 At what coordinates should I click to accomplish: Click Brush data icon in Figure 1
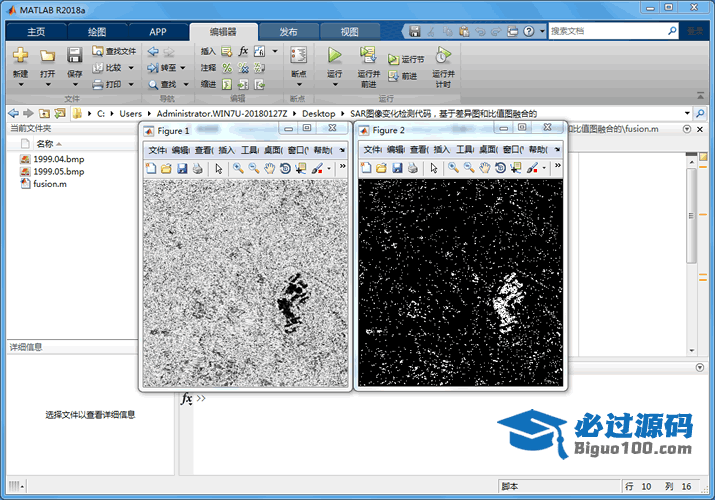[x=317, y=168]
